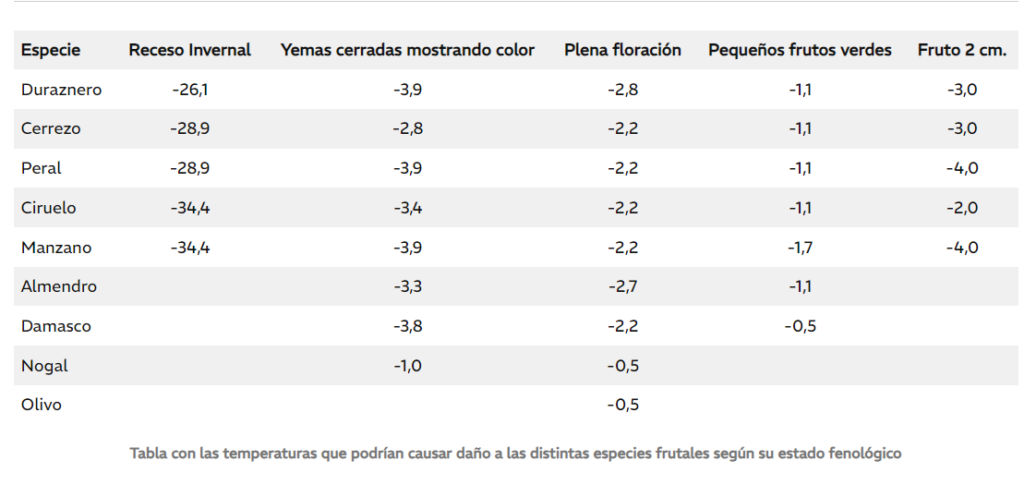Click the Damasco species cell

[56, 326]
